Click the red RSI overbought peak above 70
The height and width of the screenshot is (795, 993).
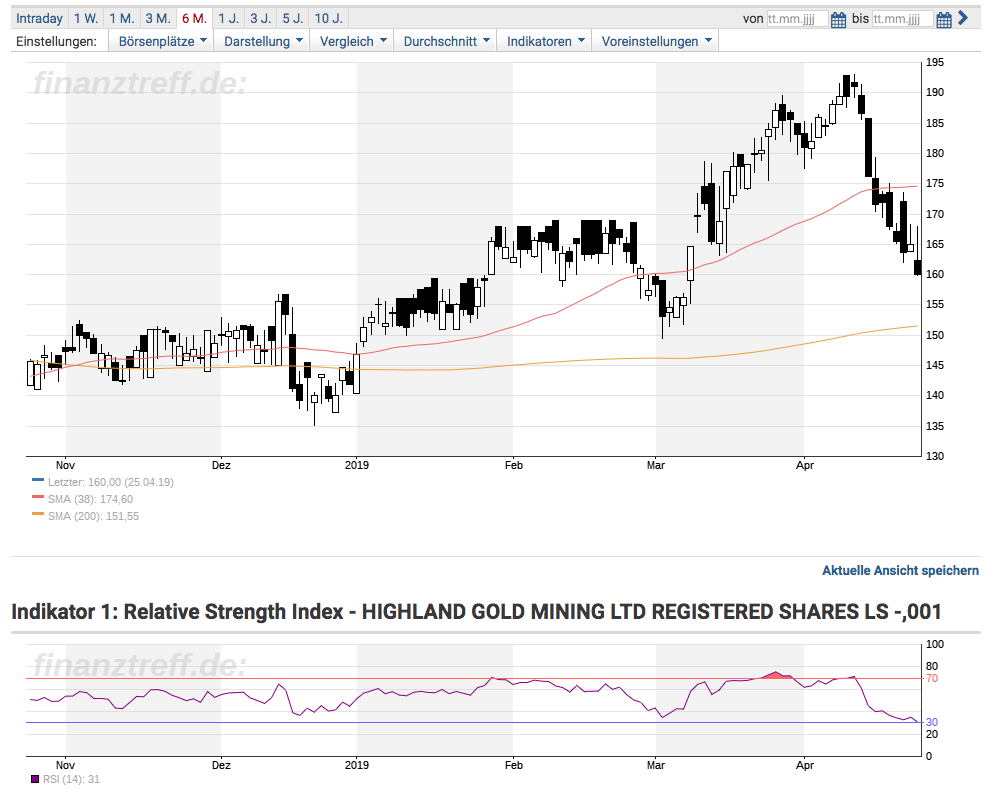[777, 675]
